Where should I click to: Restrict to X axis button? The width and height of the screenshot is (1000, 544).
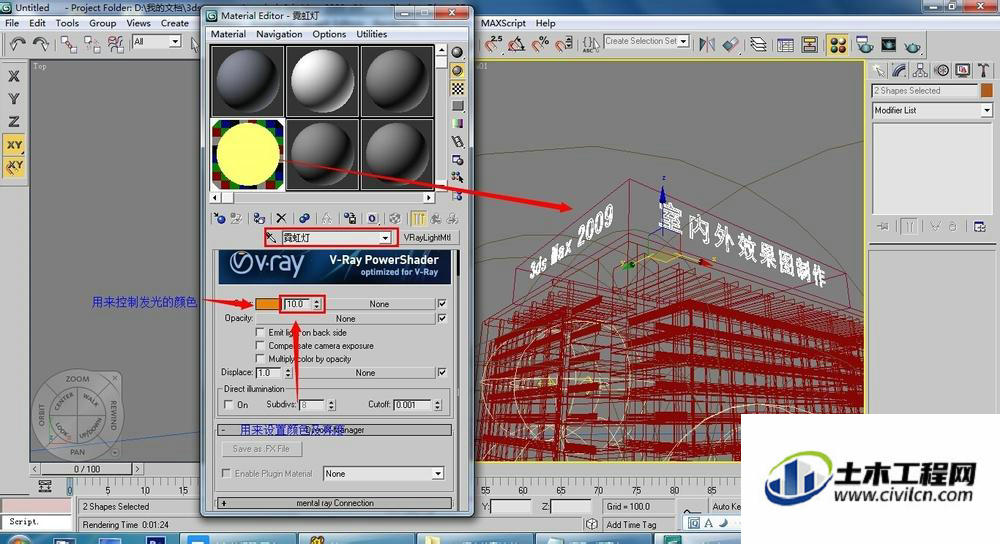13,76
